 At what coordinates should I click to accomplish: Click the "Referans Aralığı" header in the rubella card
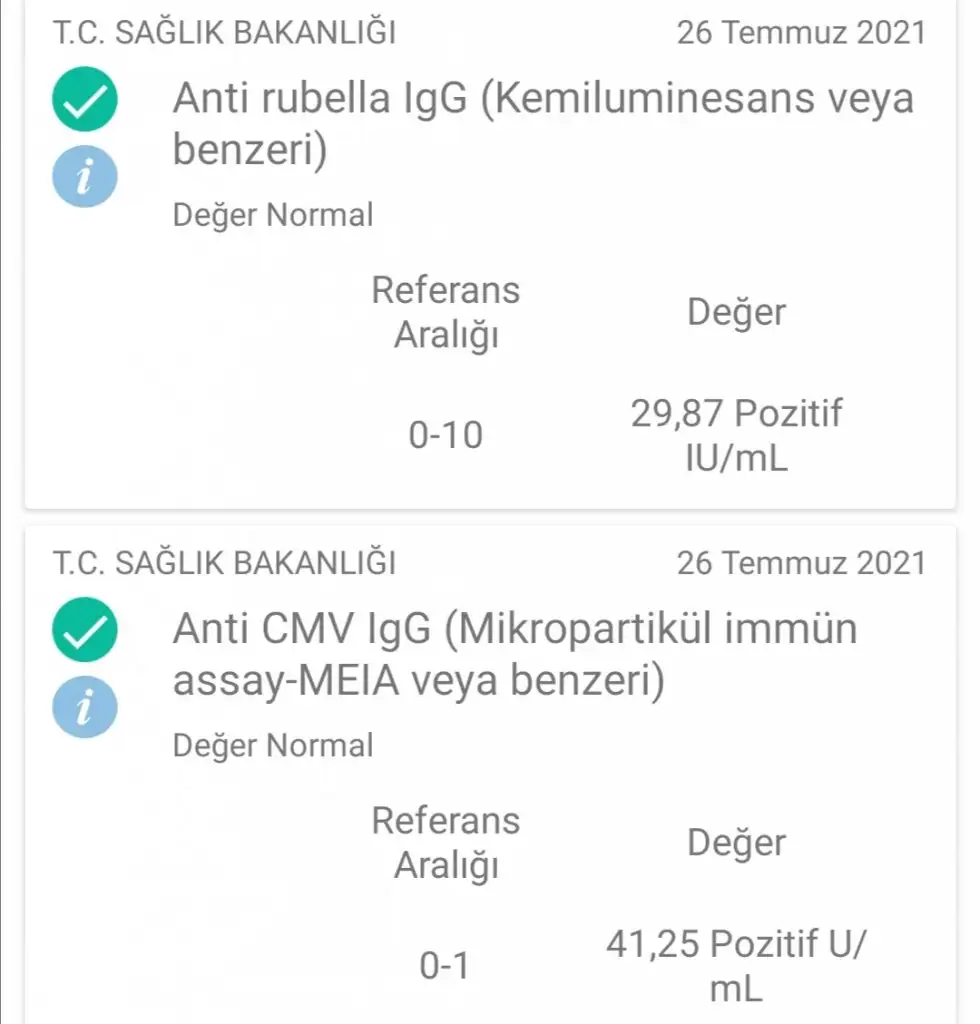coord(446,313)
